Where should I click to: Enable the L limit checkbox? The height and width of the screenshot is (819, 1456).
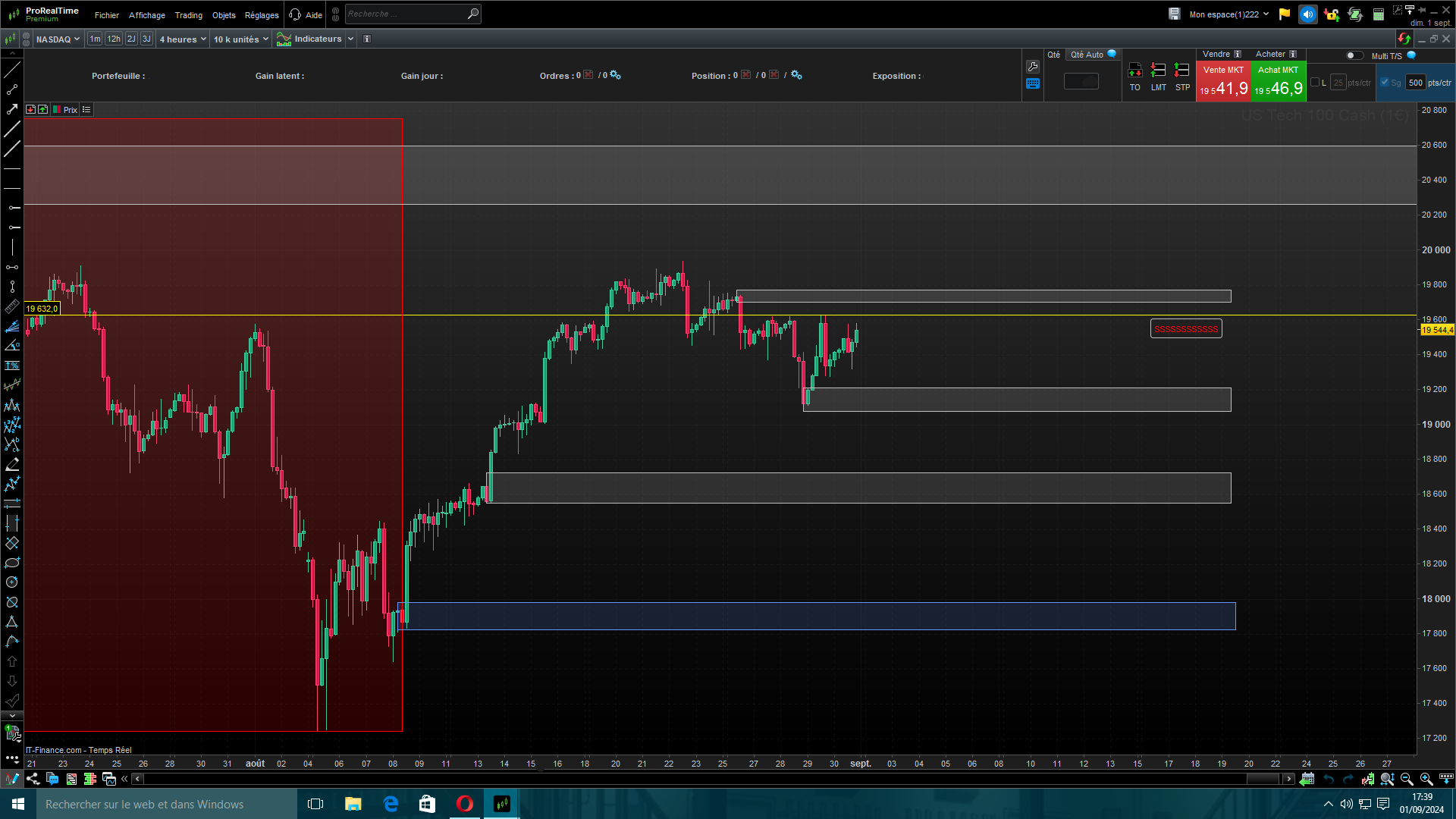(x=1315, y=83)
